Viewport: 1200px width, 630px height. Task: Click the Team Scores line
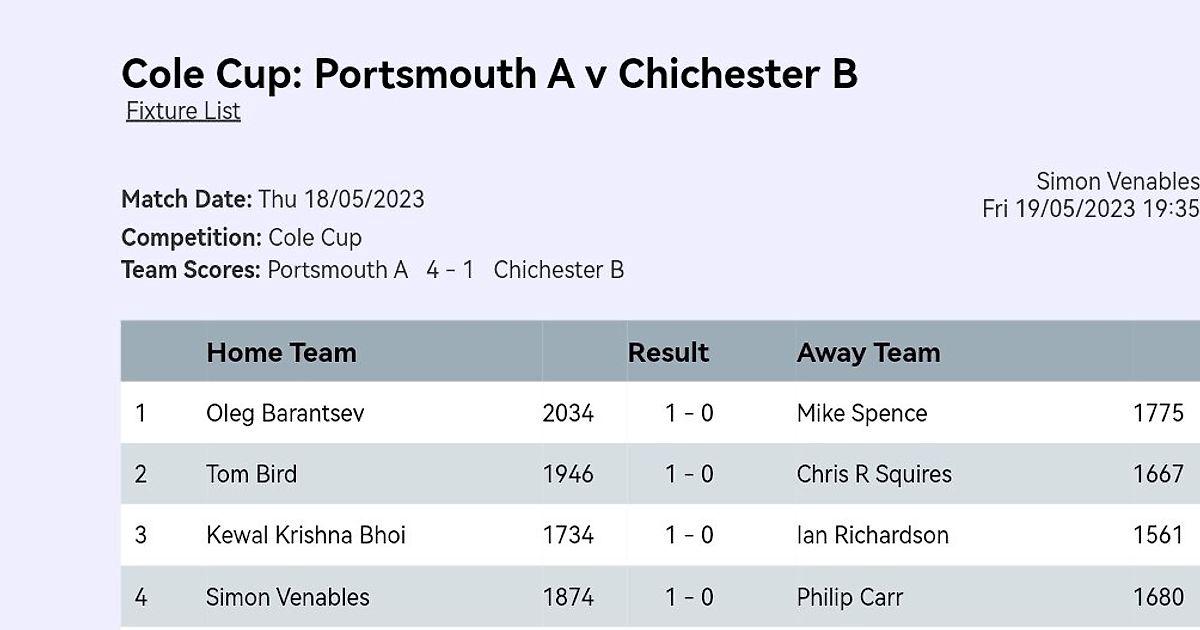point(372,270)
